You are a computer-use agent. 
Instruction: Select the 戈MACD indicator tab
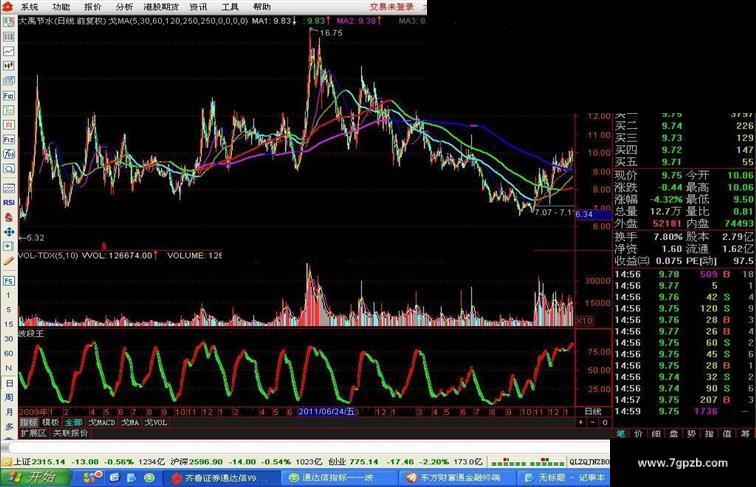(102, 422)
